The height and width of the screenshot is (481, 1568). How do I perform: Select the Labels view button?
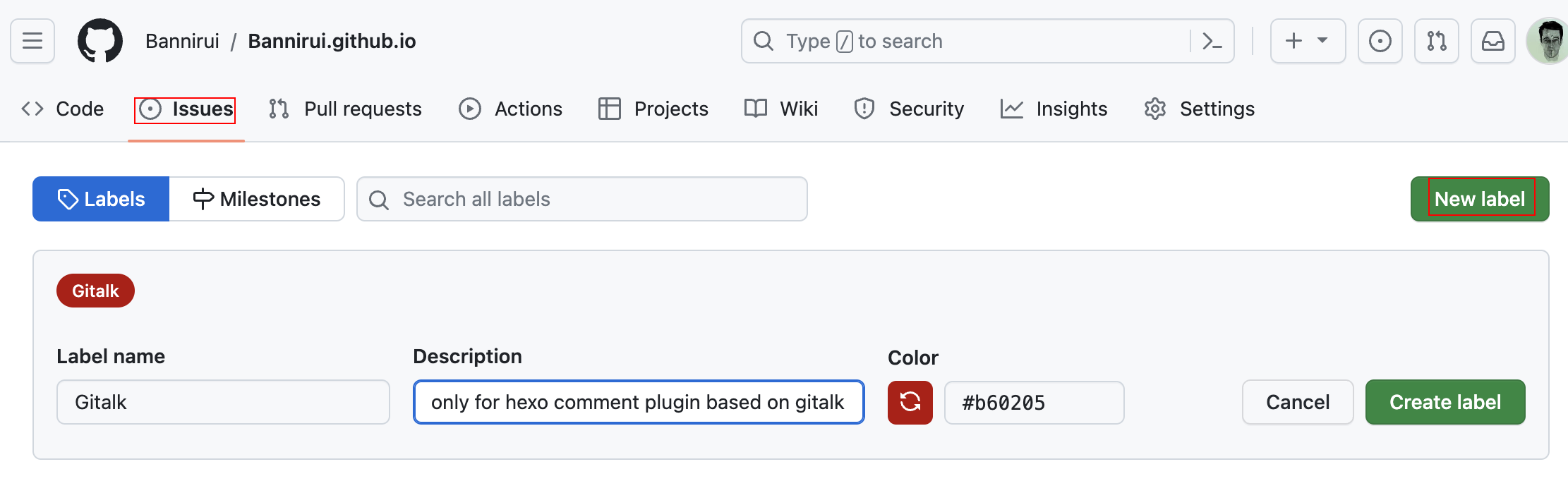click(x=101, y=199)
